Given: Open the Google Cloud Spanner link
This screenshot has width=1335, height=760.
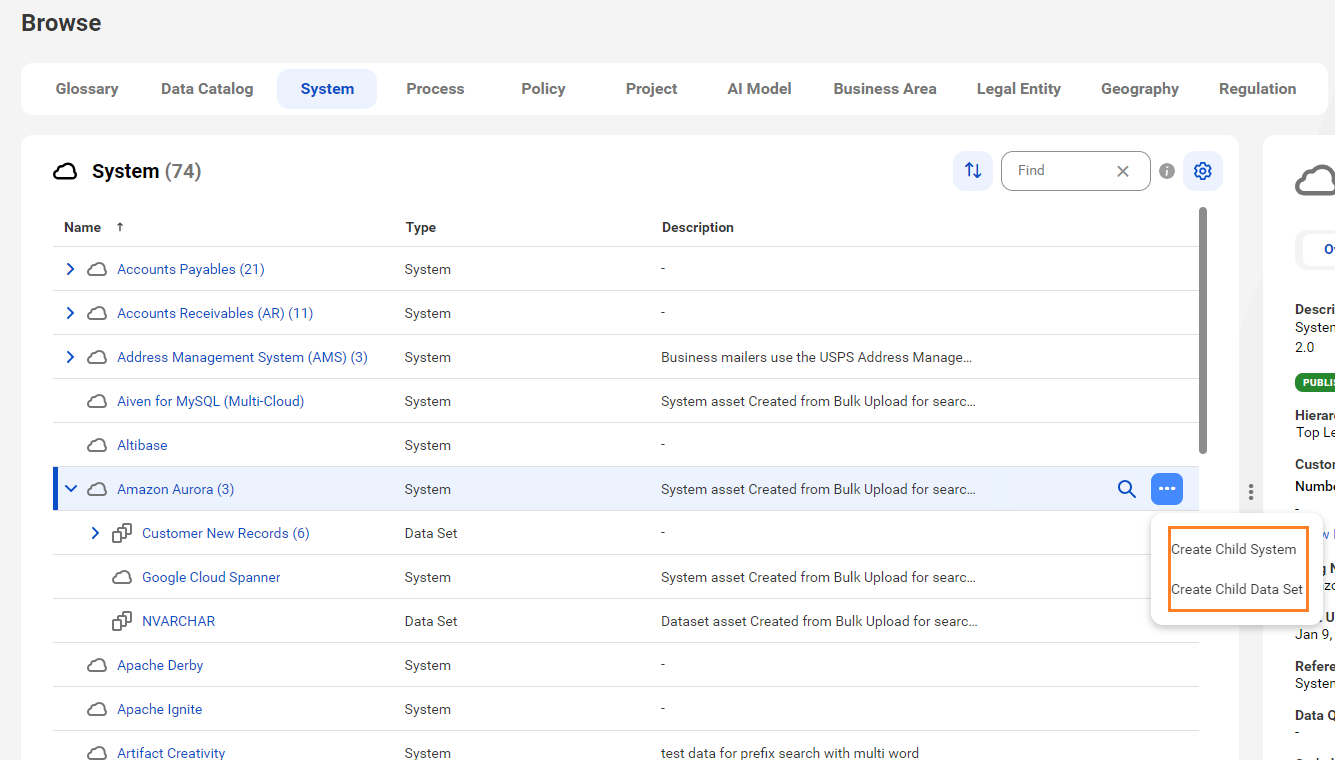Looking at the screenshot, I should 211,577.
